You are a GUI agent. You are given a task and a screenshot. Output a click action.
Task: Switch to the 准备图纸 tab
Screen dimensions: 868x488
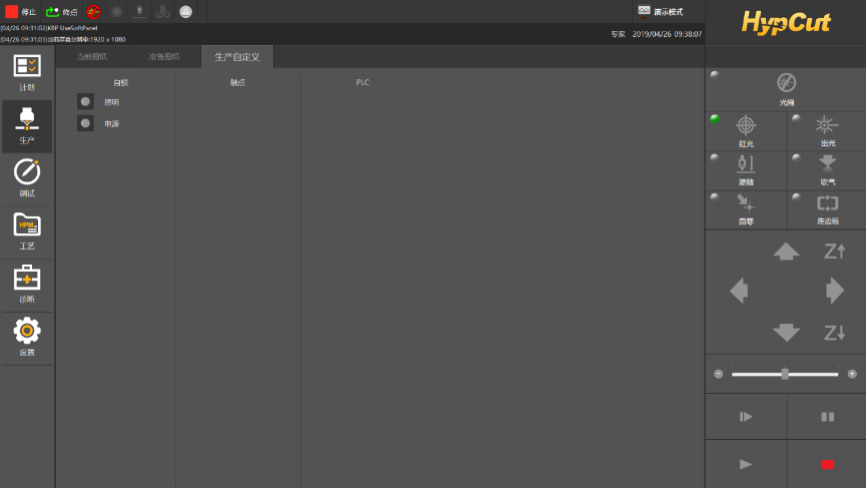(163, 57)
